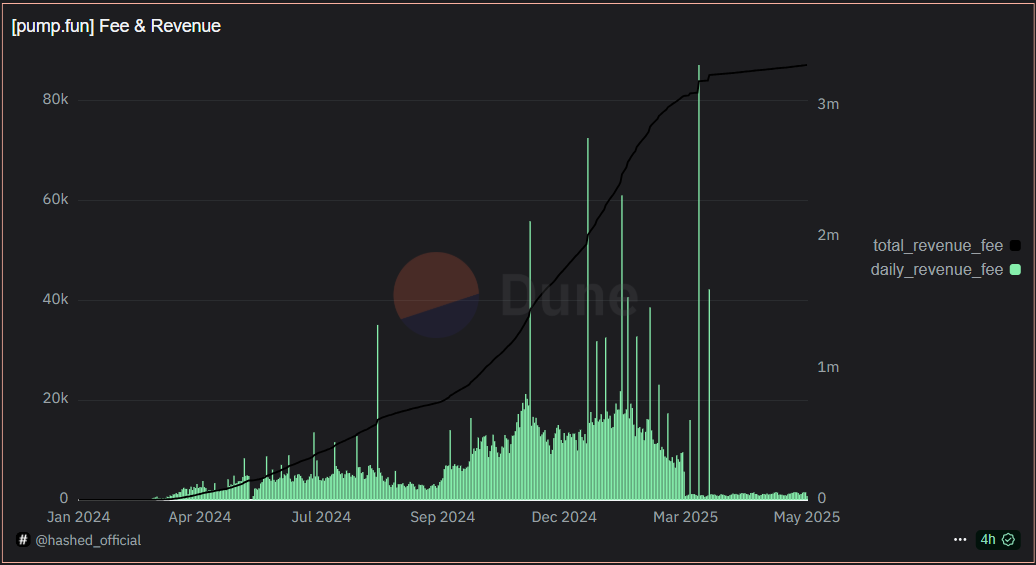Click the Dec 2024 x-axis label
Screen dimensions: 1036x565
pyautogui.click(x=564, y=517)
